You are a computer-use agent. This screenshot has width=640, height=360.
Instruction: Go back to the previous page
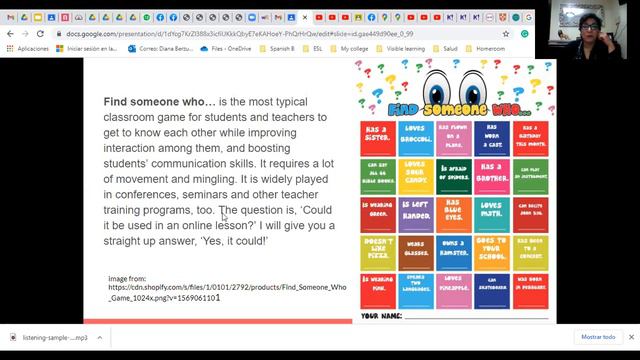[10, 34]
